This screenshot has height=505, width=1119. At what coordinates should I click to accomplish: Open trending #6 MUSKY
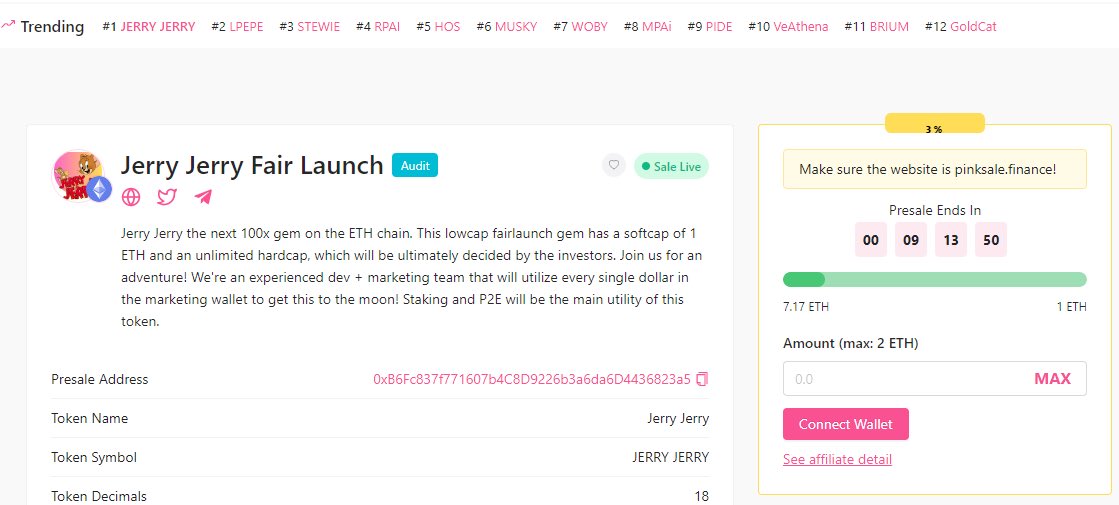tap(507, 27)
